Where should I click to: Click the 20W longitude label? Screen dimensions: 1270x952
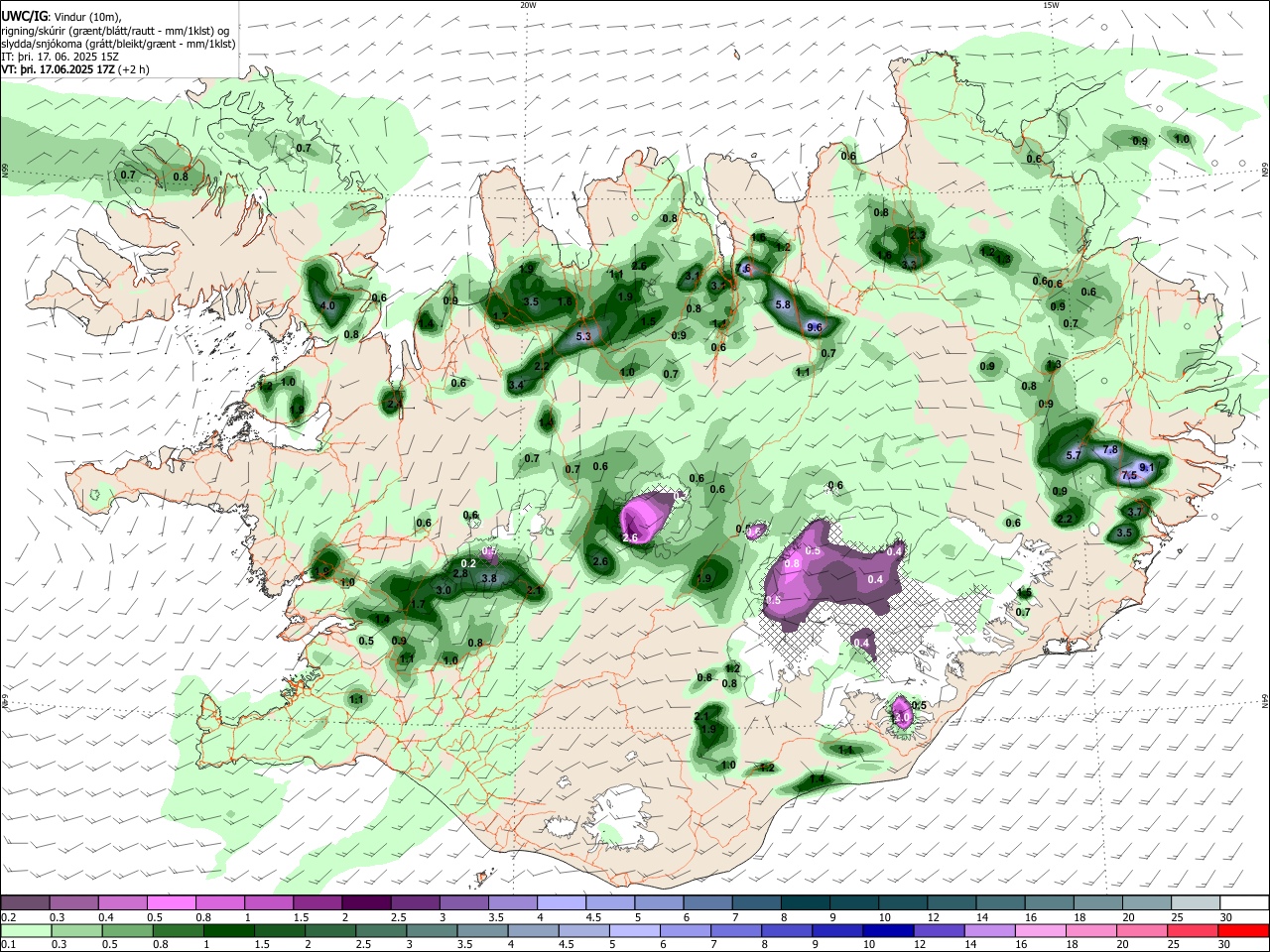(528, 5)
